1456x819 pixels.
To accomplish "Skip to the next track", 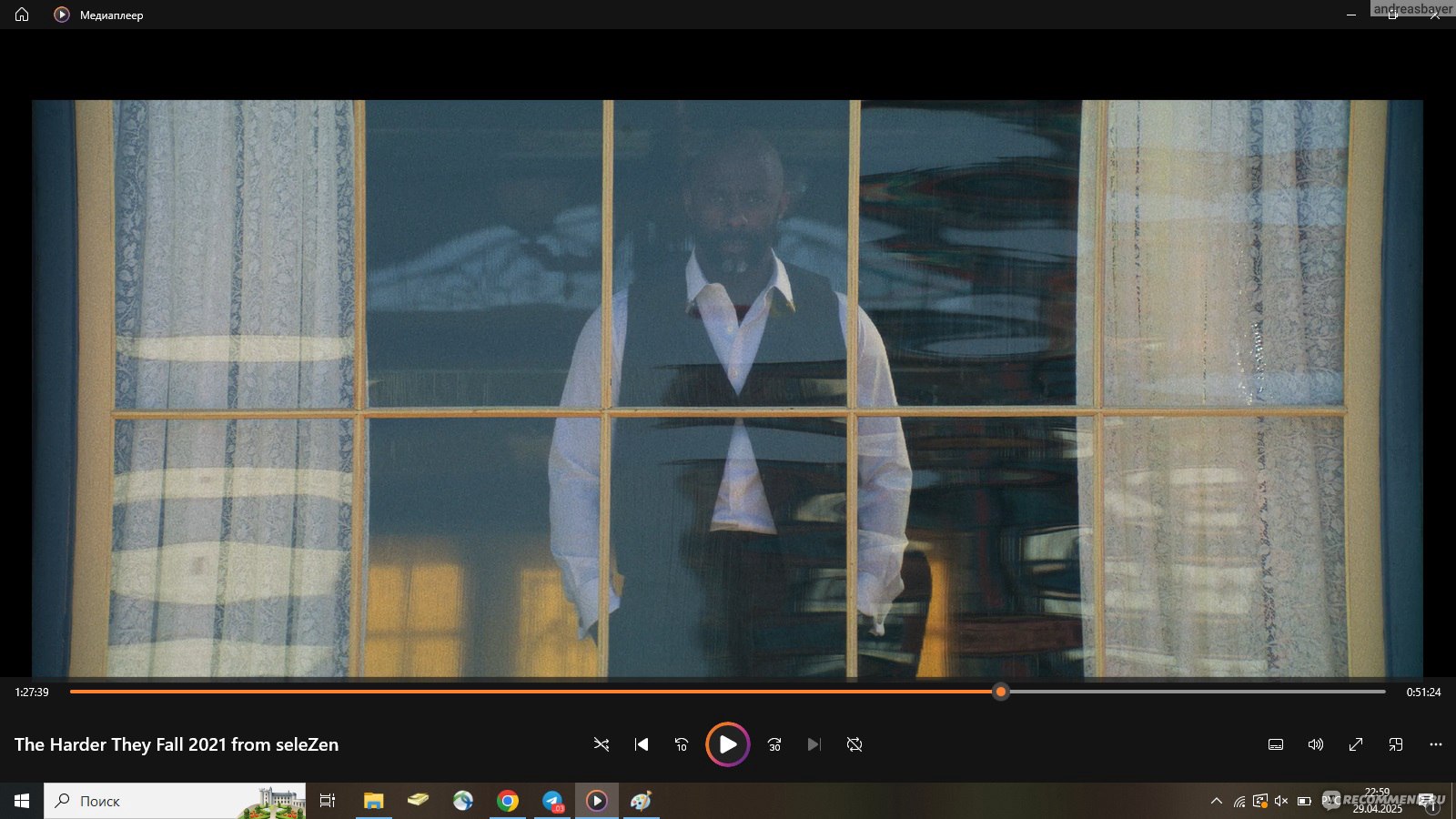I will point(814,744).
